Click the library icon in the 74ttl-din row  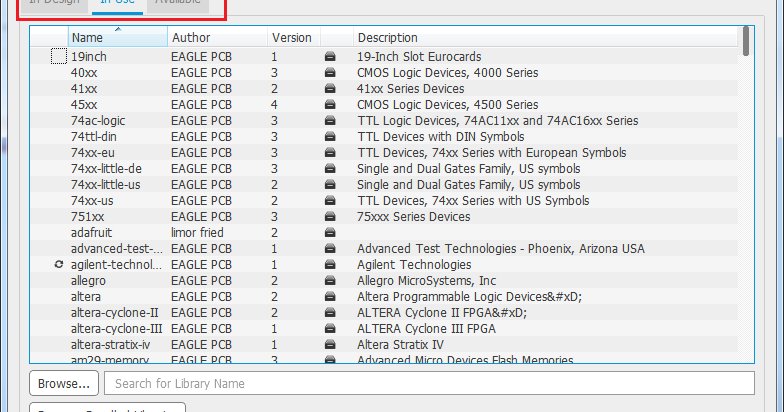pyautogui.click(x=330, y=136)
